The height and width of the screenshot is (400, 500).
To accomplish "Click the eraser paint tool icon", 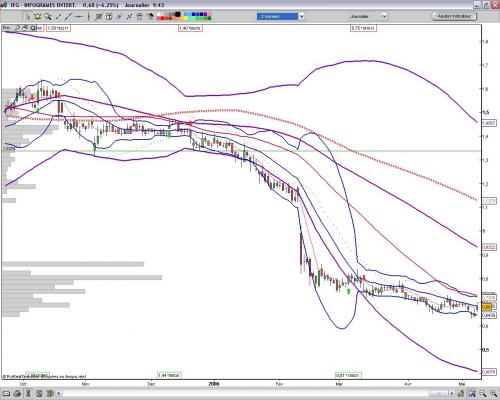I will coord(150,16).
